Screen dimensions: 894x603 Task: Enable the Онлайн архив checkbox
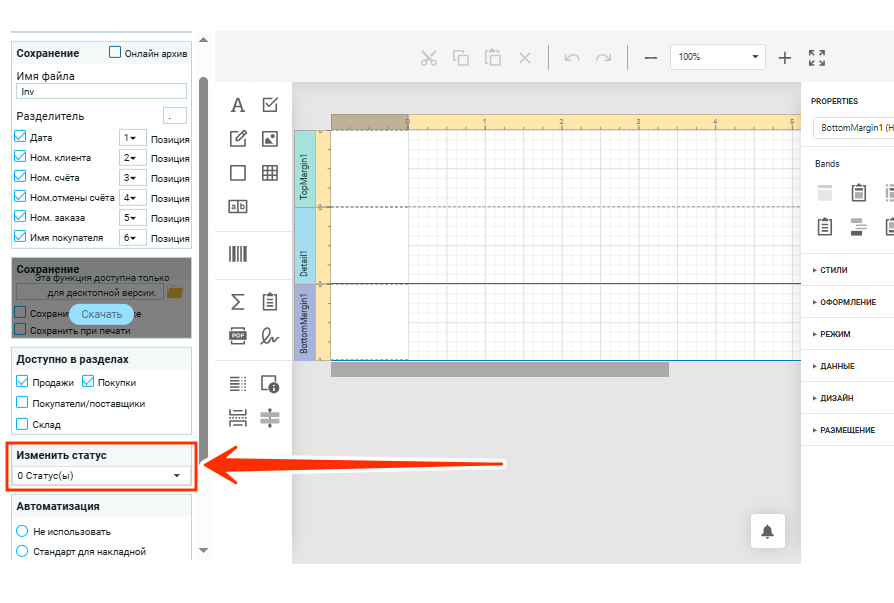115,52
